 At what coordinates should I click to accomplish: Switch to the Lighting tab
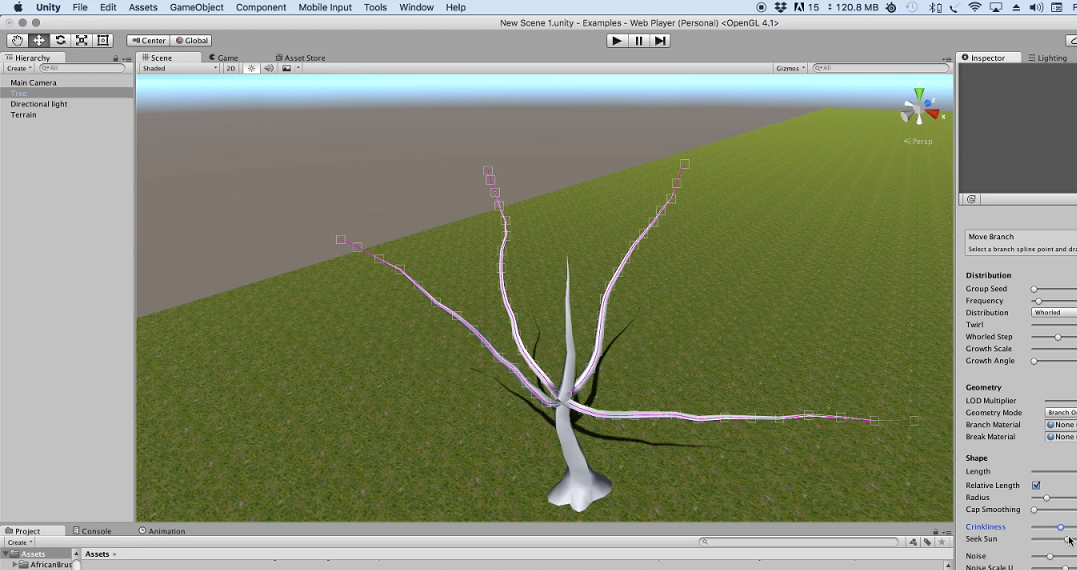click(1048, 58)
